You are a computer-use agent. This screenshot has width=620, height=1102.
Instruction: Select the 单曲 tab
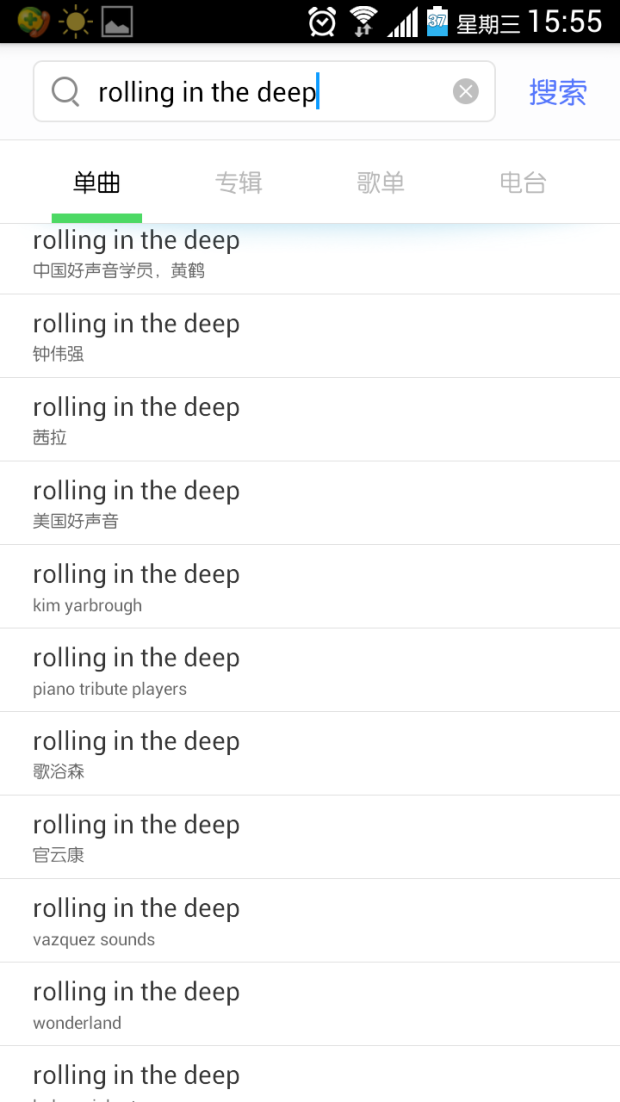click(97, 183)
